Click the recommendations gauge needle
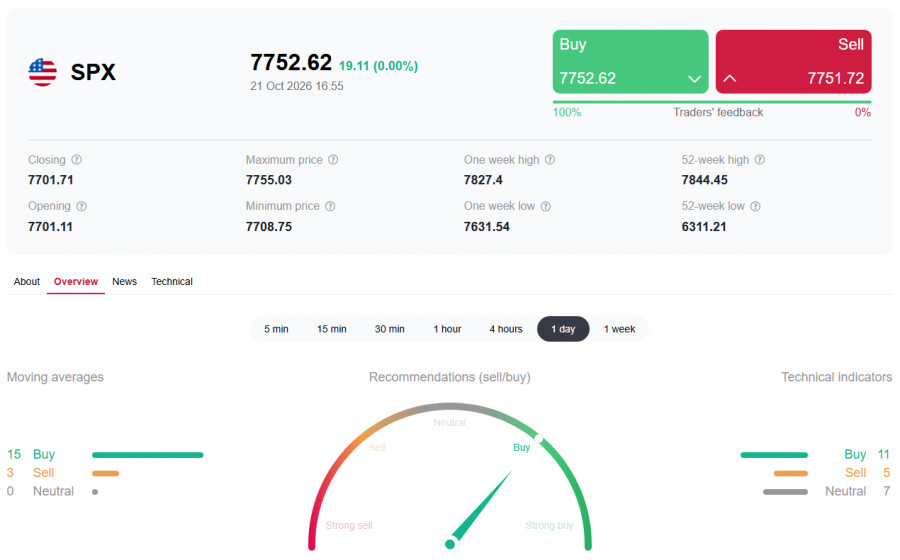The height and width of the screenshot is (560, 900). 480,507
